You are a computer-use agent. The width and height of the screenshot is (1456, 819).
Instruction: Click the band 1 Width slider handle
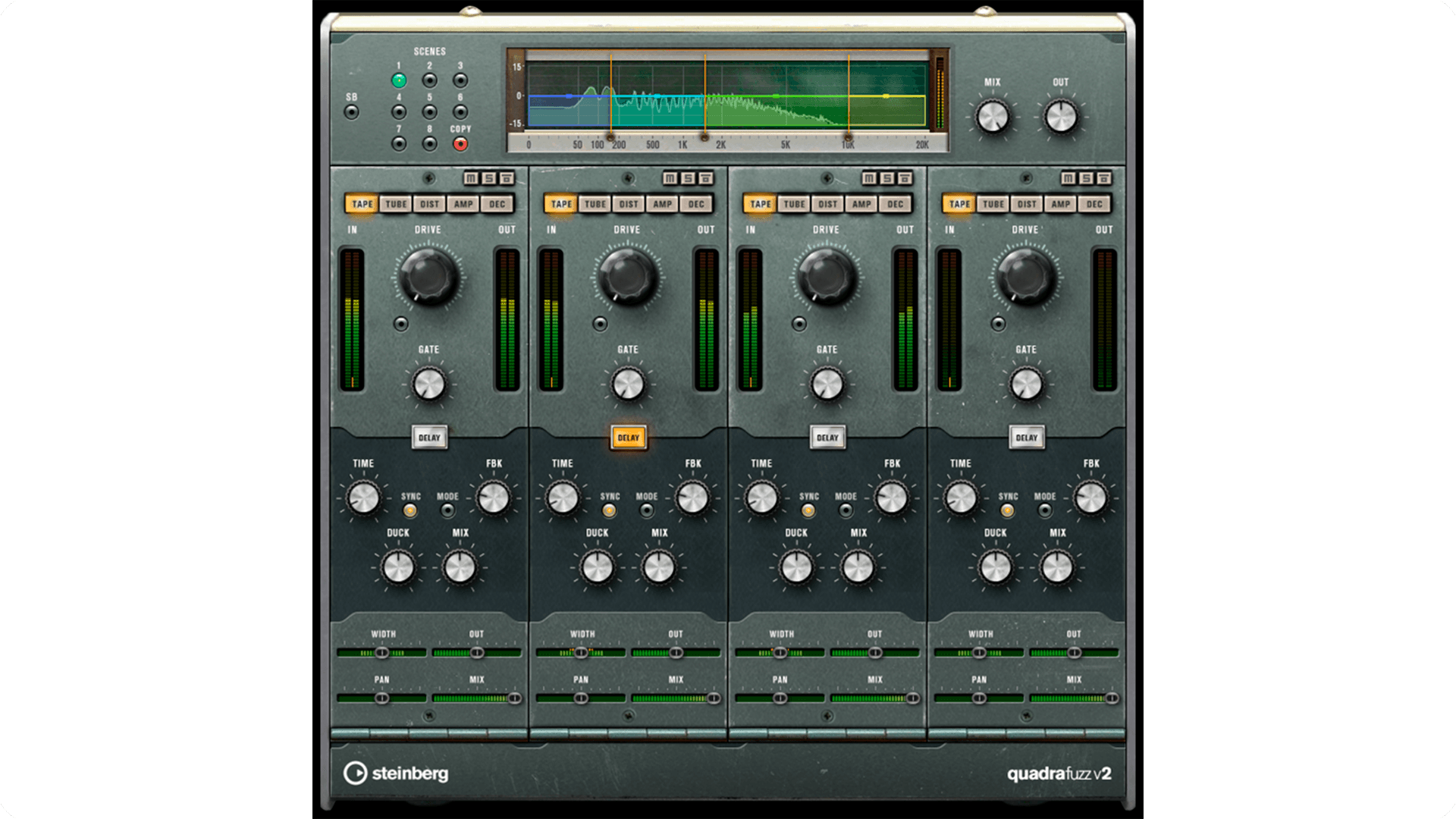click(x=382, y=652)
